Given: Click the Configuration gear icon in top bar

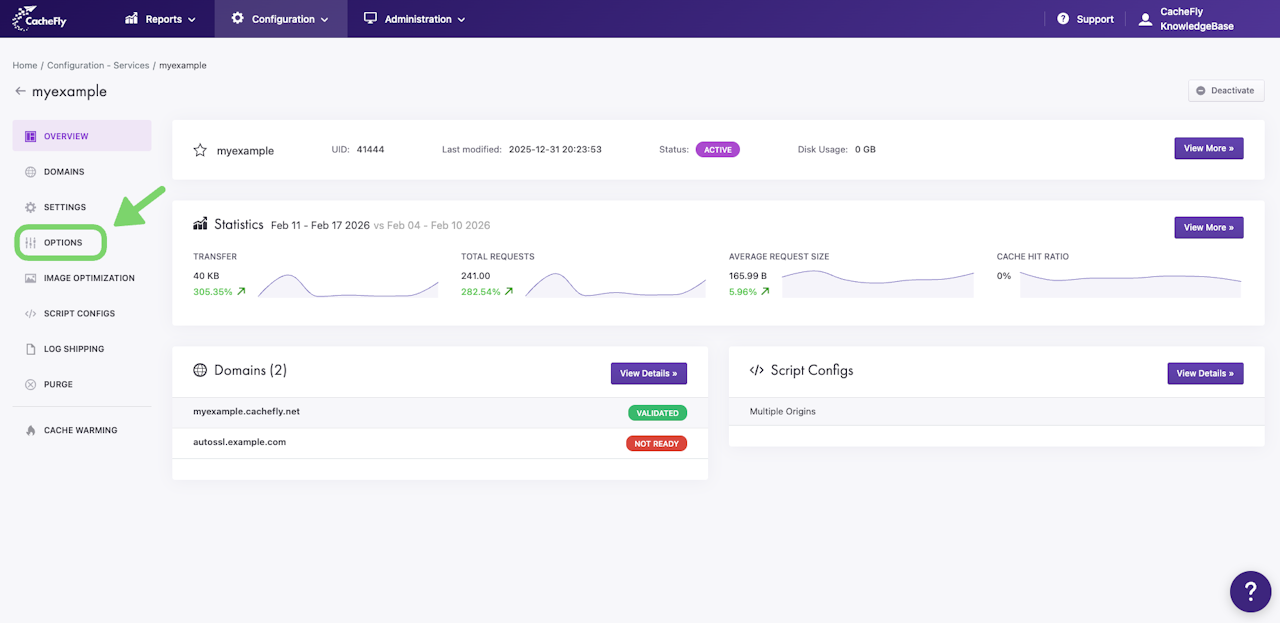Looking at the screenshot, I should 237,18.
